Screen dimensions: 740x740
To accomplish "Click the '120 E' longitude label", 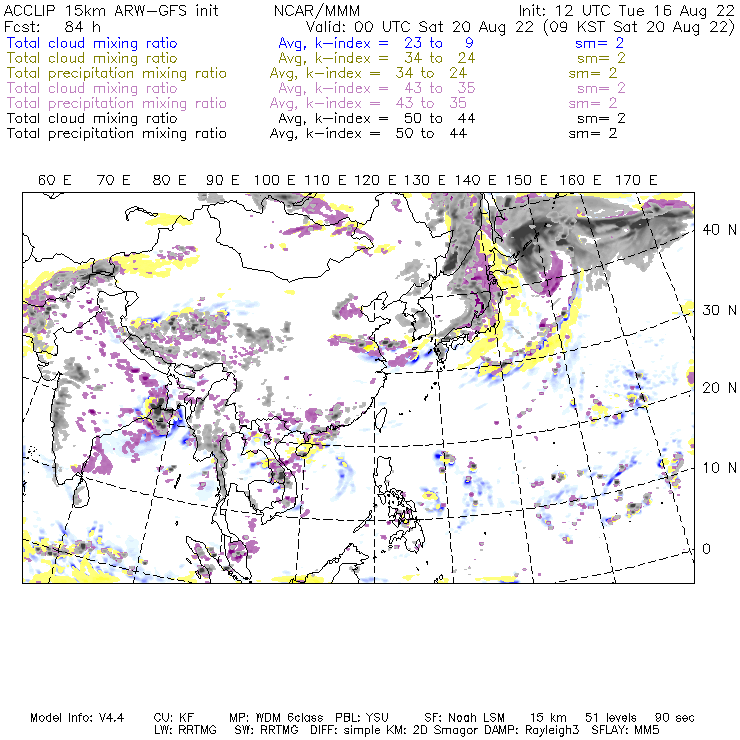I will click(375, 180).
